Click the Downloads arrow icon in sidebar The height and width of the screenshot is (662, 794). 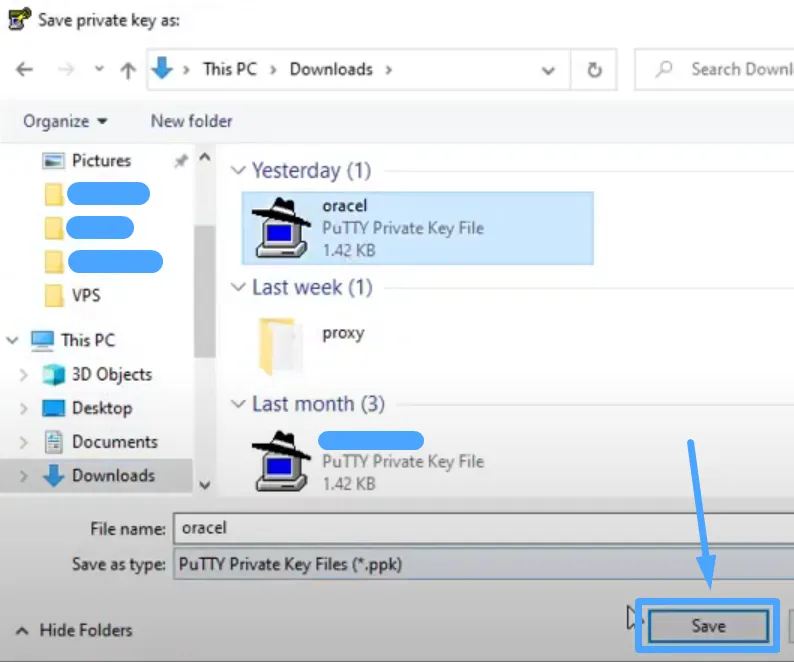point(53,476)
